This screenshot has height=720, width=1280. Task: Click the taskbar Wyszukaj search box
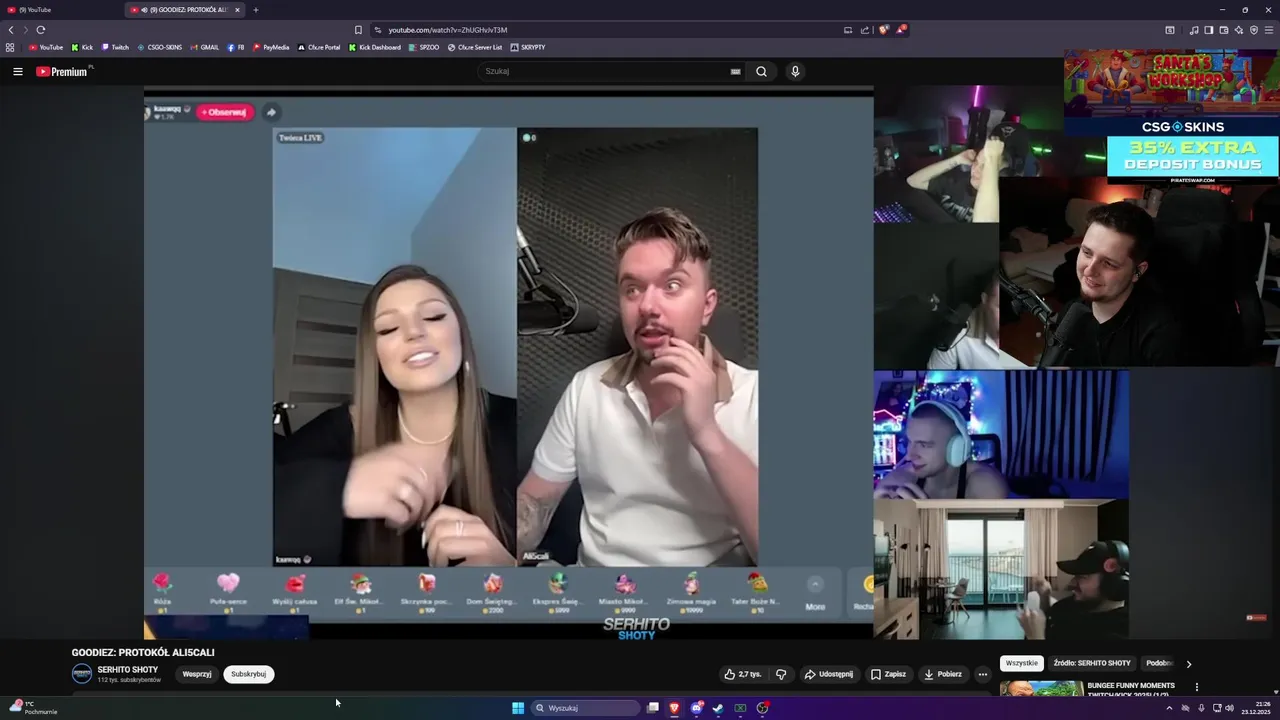coord(587,708)
